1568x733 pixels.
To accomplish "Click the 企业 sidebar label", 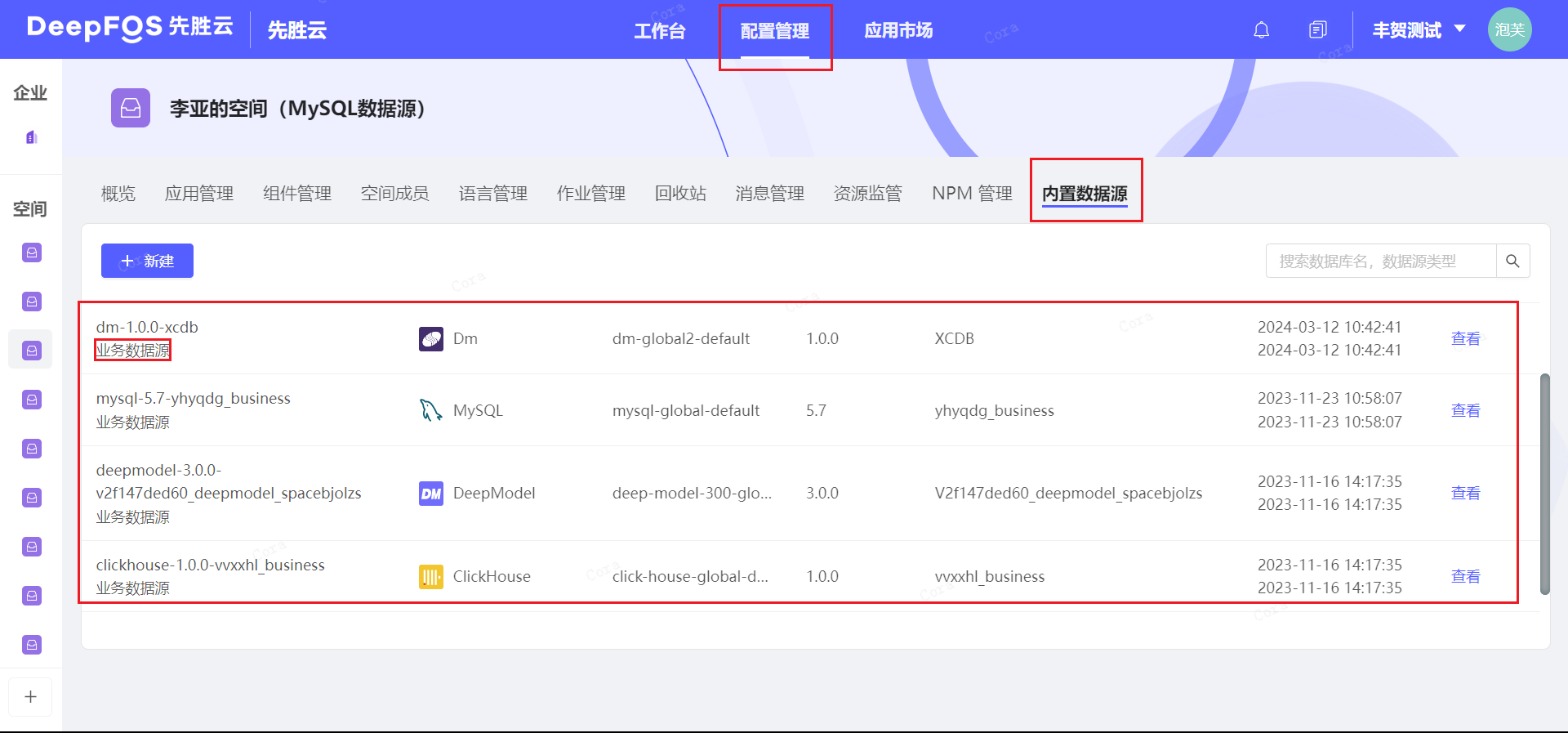I will [x=30, y=92].
